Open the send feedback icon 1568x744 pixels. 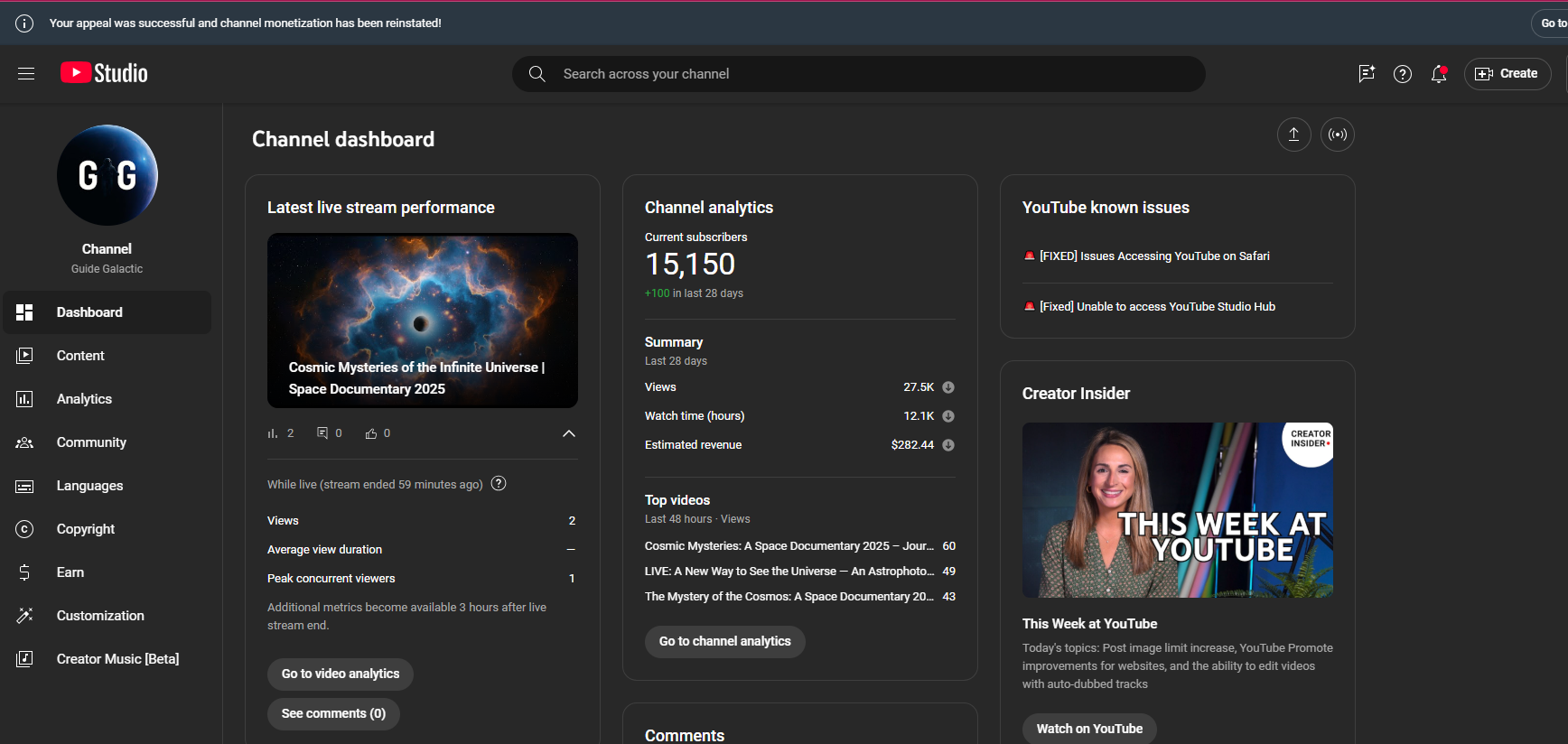pos(1366,74)
